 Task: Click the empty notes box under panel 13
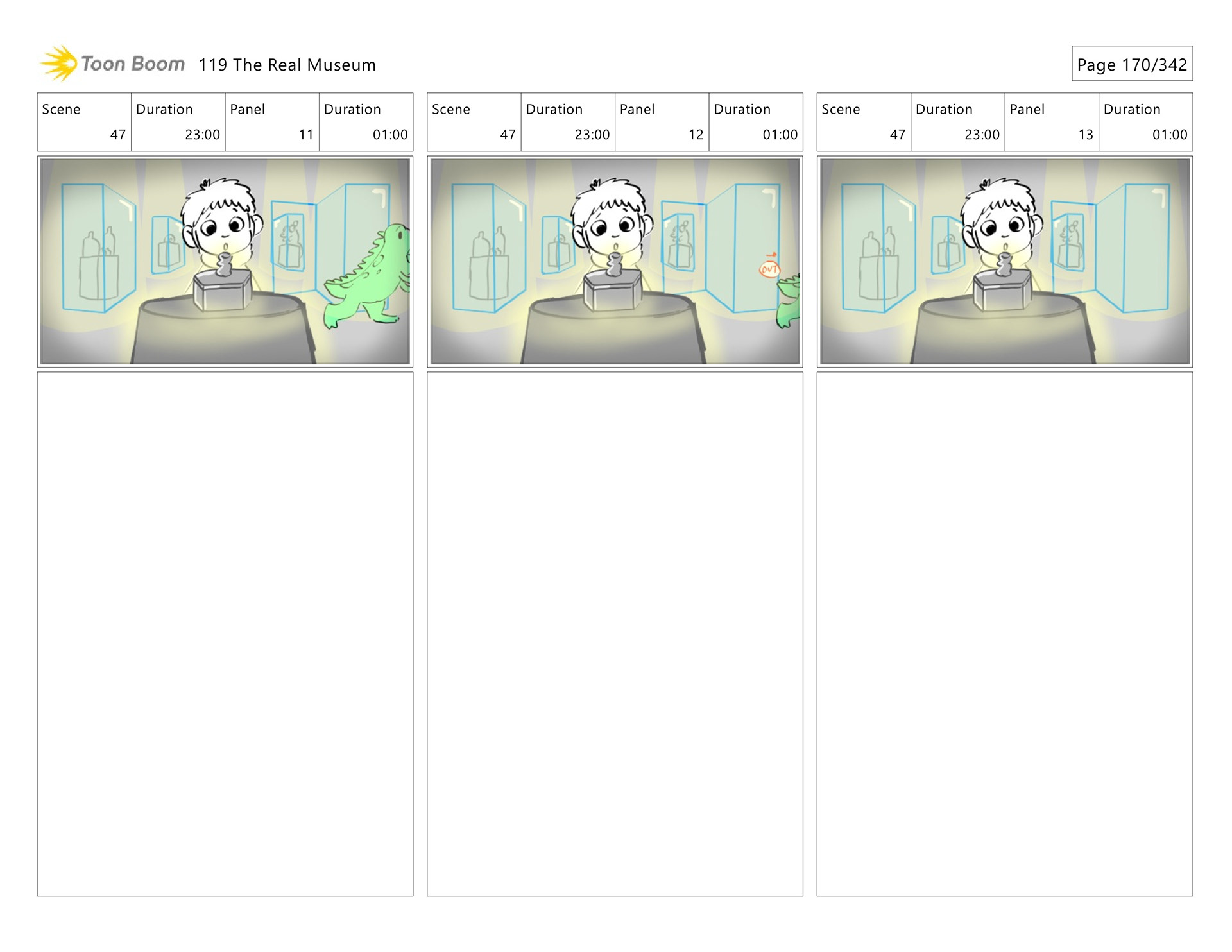click(x=1004, y=634)
